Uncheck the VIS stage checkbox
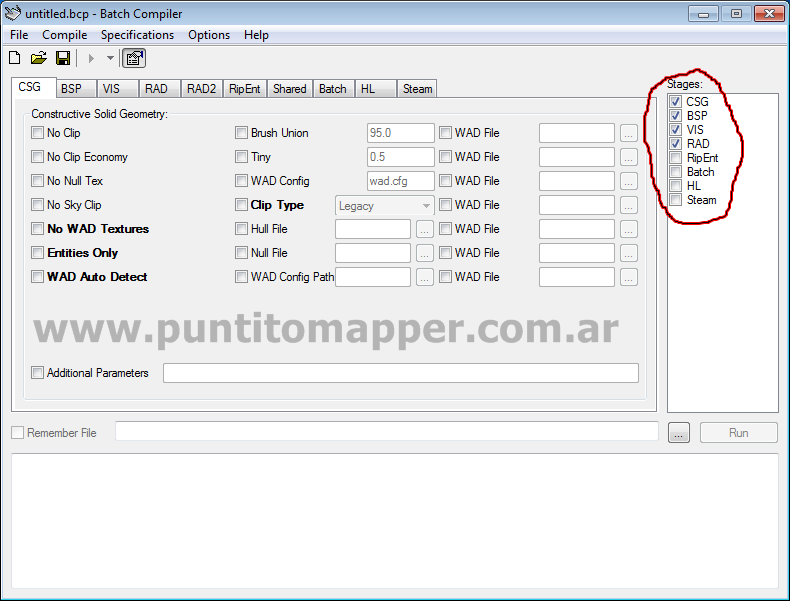 click(x=676, y=130)
